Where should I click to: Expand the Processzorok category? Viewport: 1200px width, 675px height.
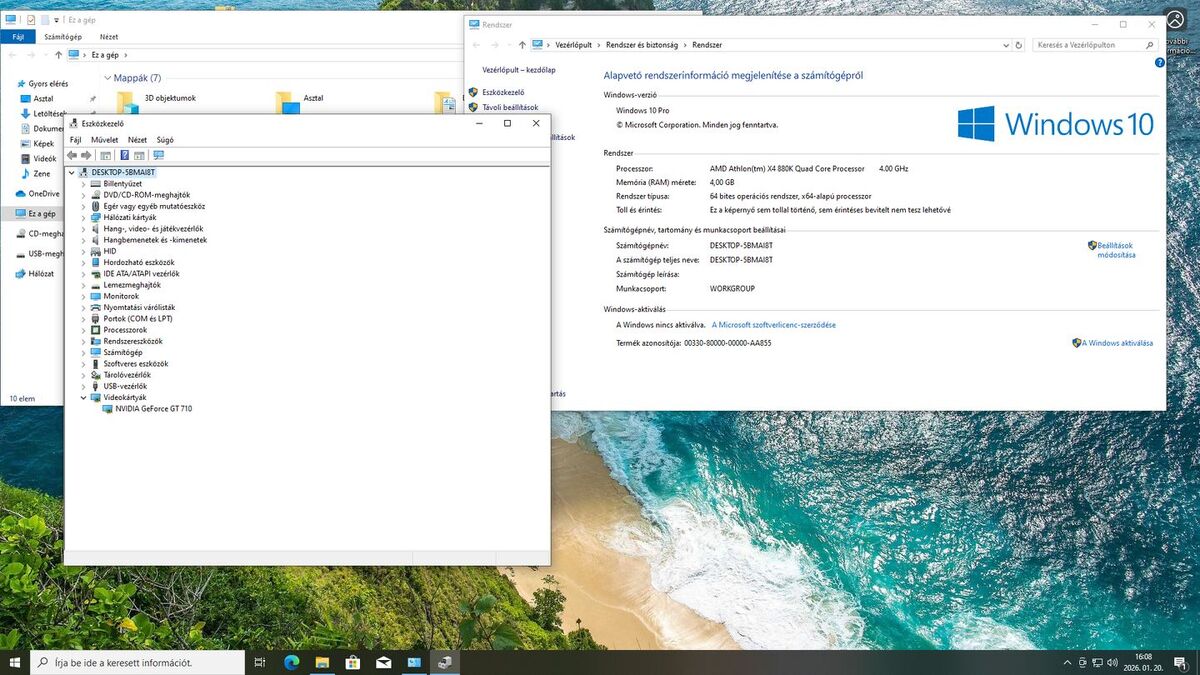[83, 330]
